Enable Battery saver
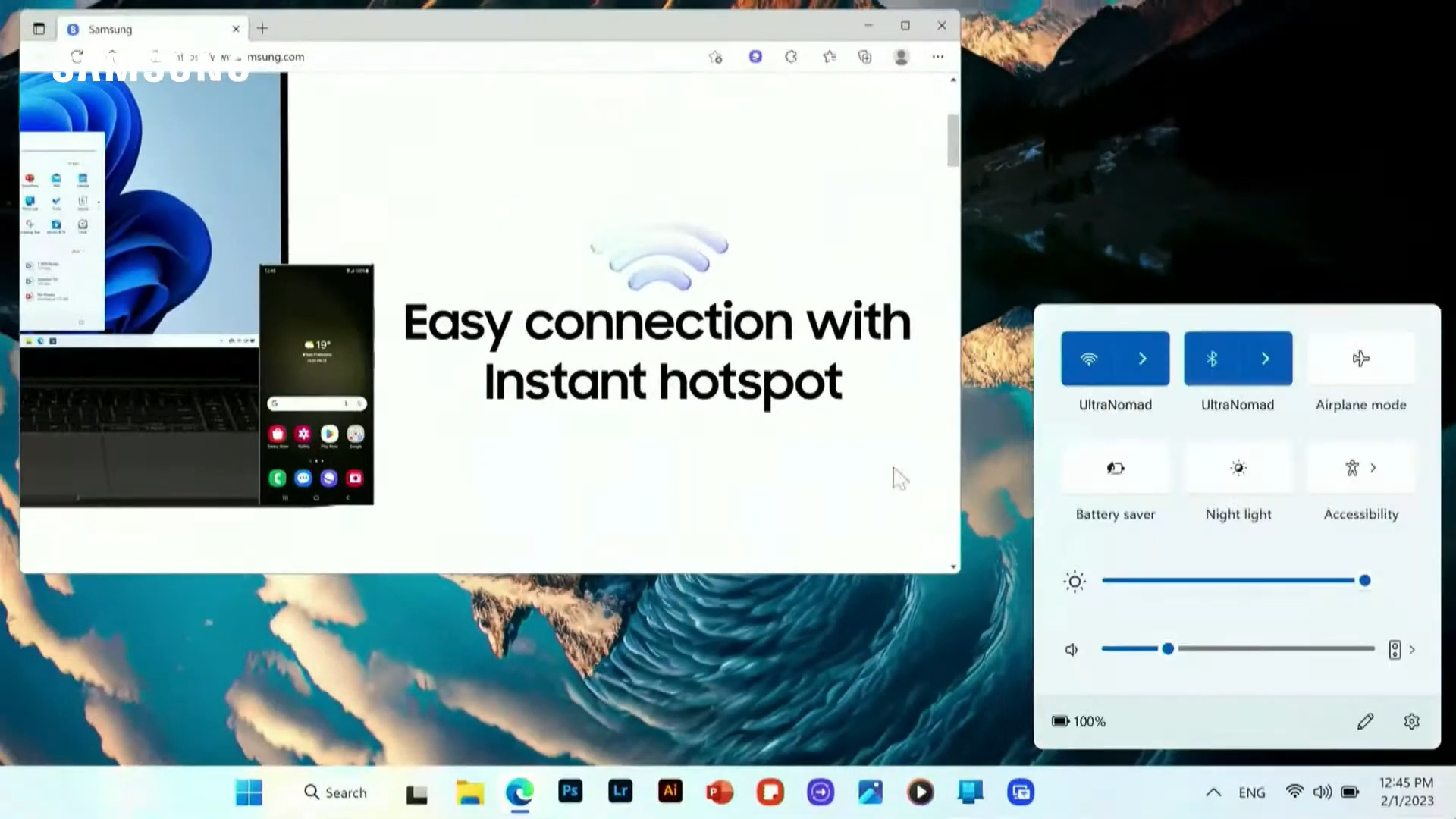 coord(1115,468)
